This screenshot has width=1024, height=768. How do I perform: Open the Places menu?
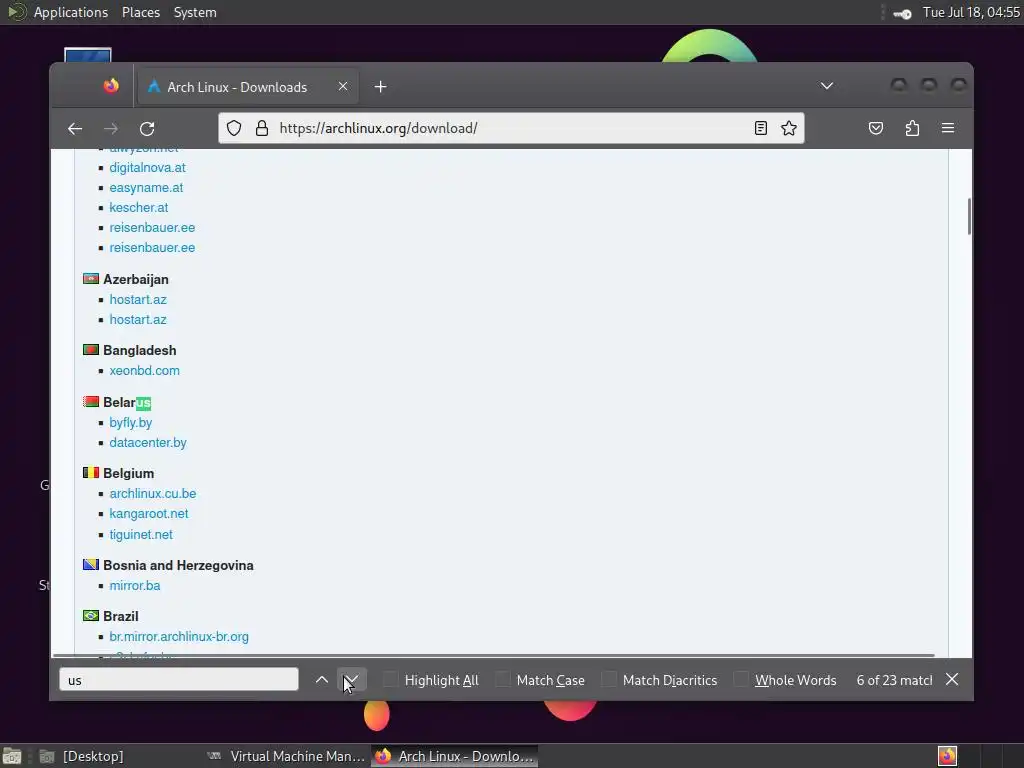click(x=140, y=12)
